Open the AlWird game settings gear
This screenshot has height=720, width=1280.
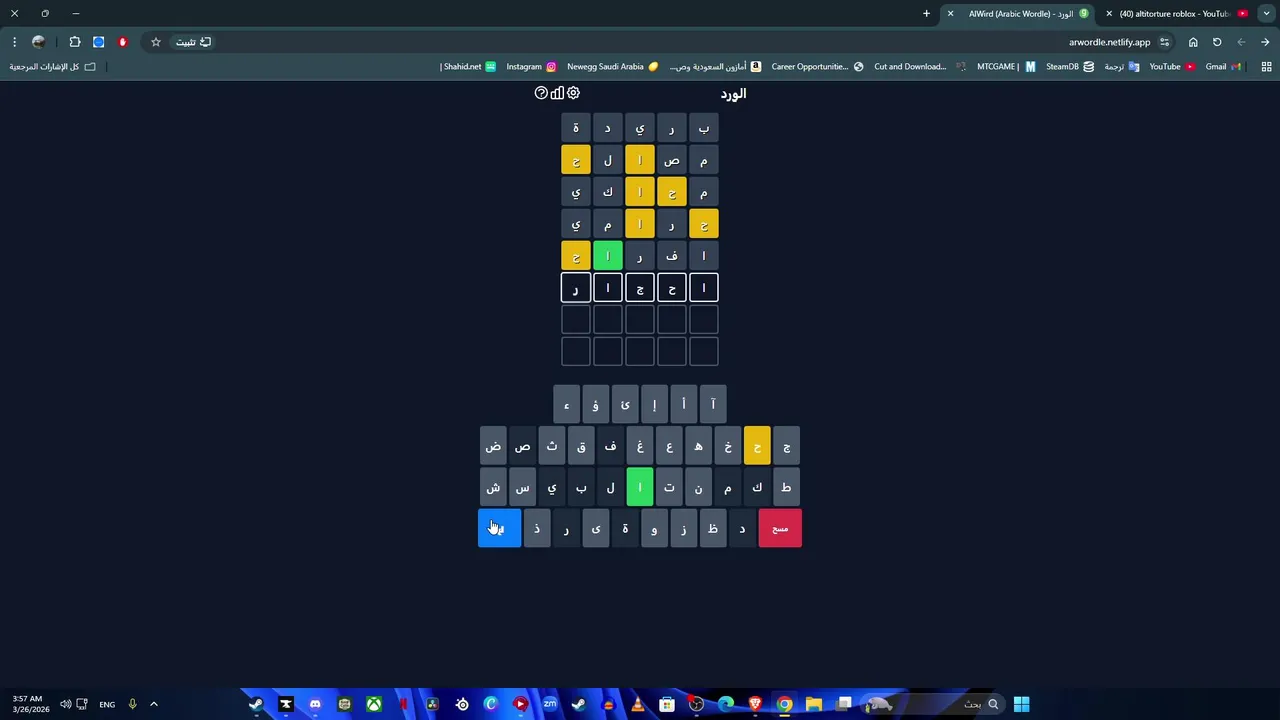pos(573,93)
